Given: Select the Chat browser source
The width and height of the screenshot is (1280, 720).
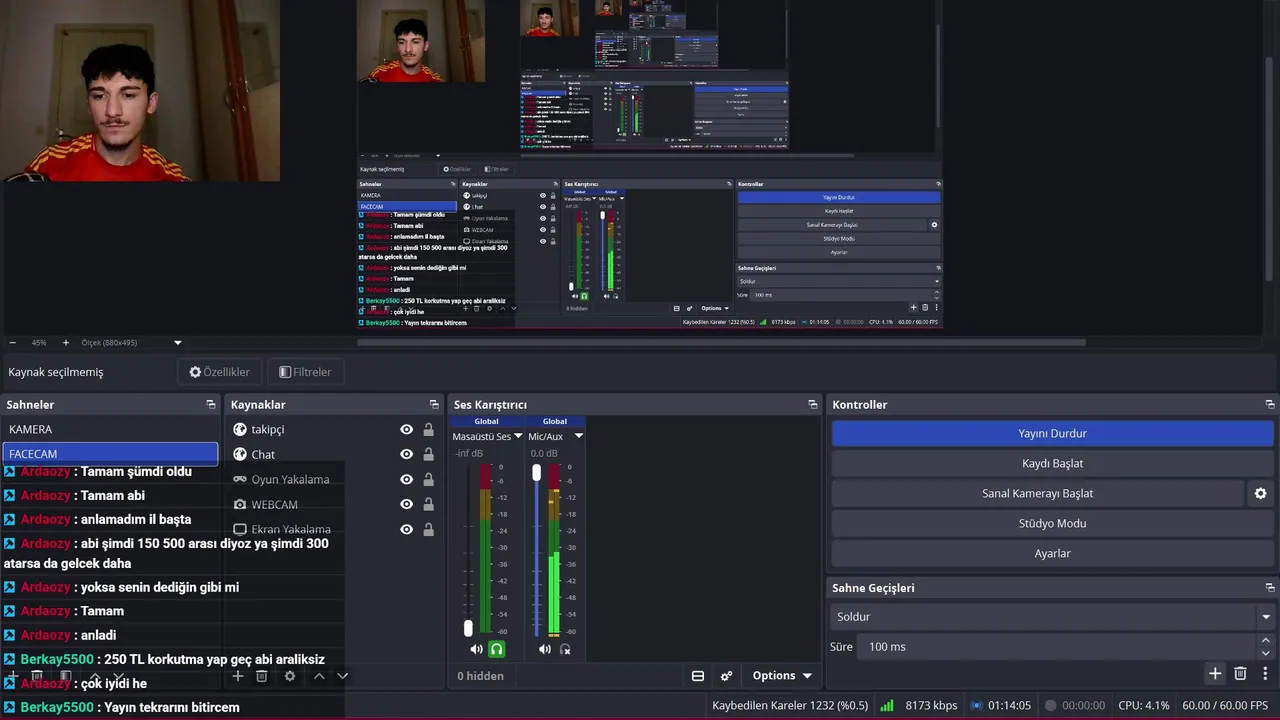Looking at the screenshot, I should click(263, 454).
